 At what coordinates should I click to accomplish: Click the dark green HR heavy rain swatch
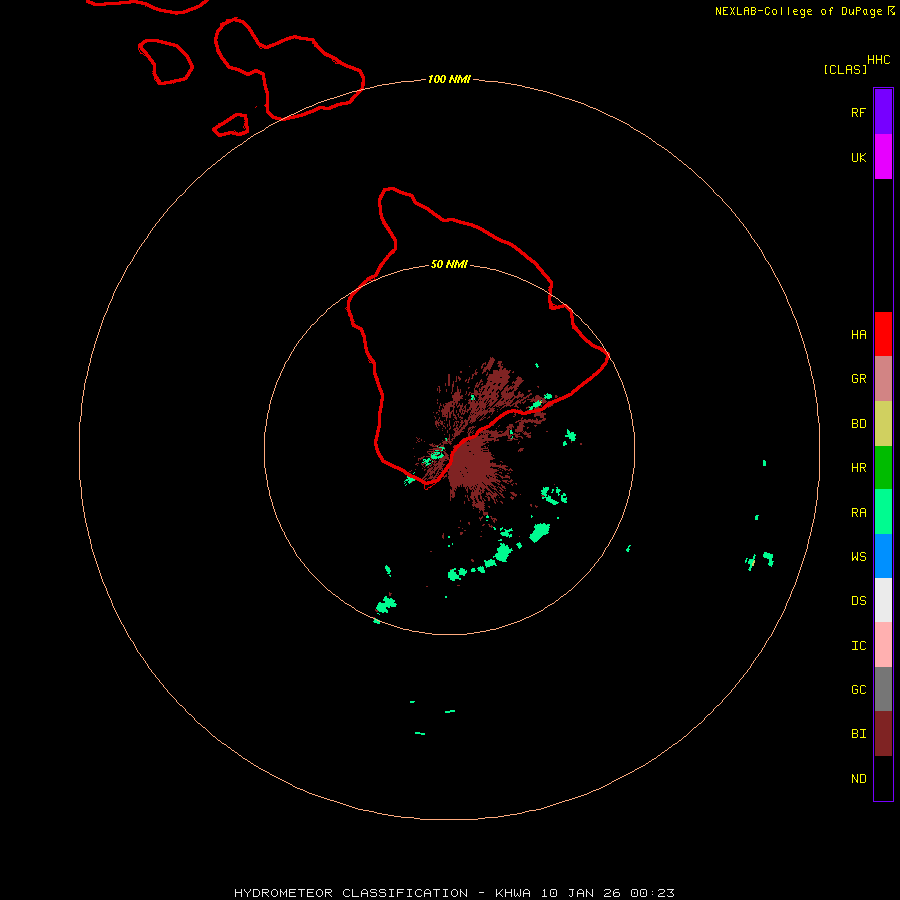coord(883,468)
